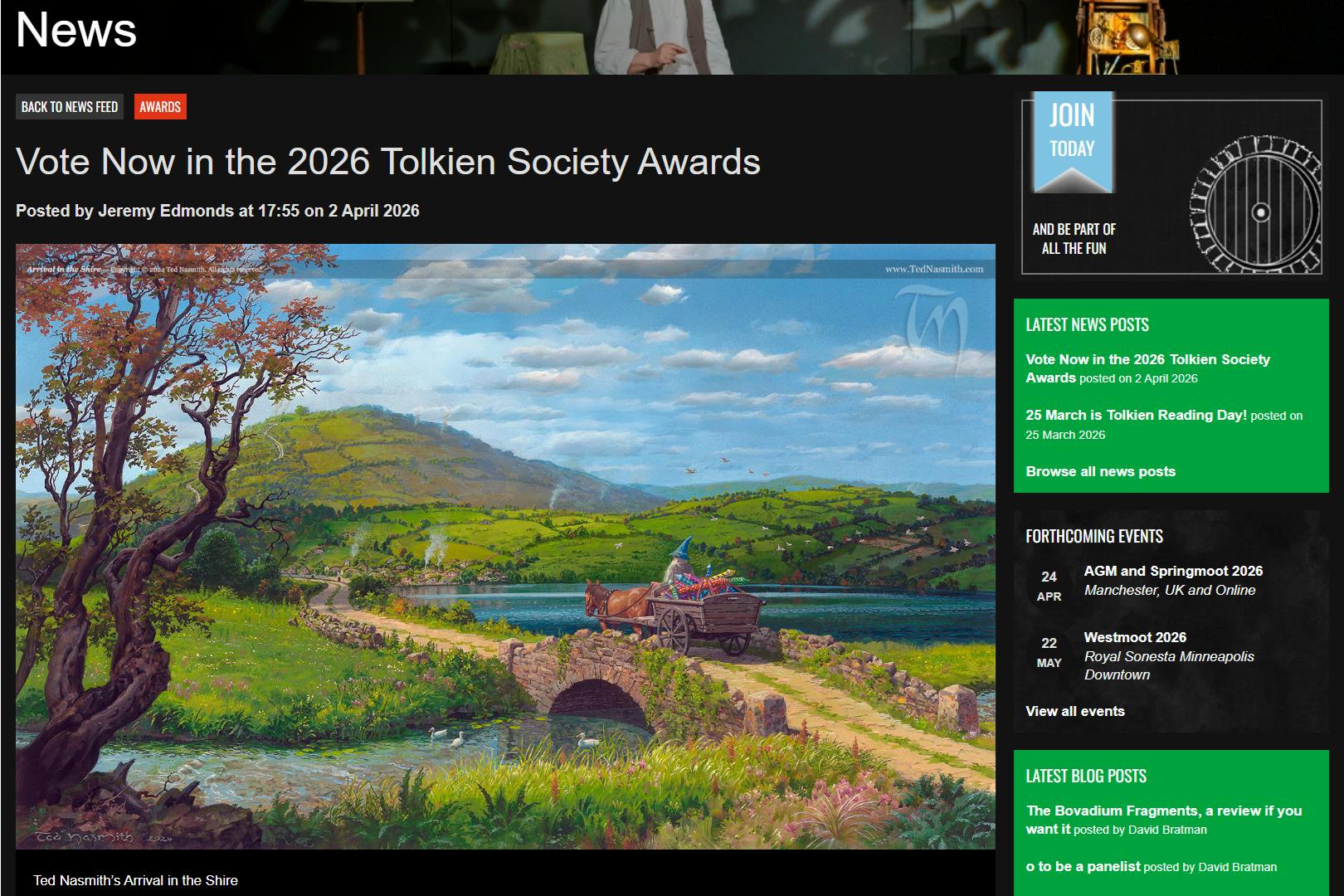Click the News page heading

(x=76, y=30)
